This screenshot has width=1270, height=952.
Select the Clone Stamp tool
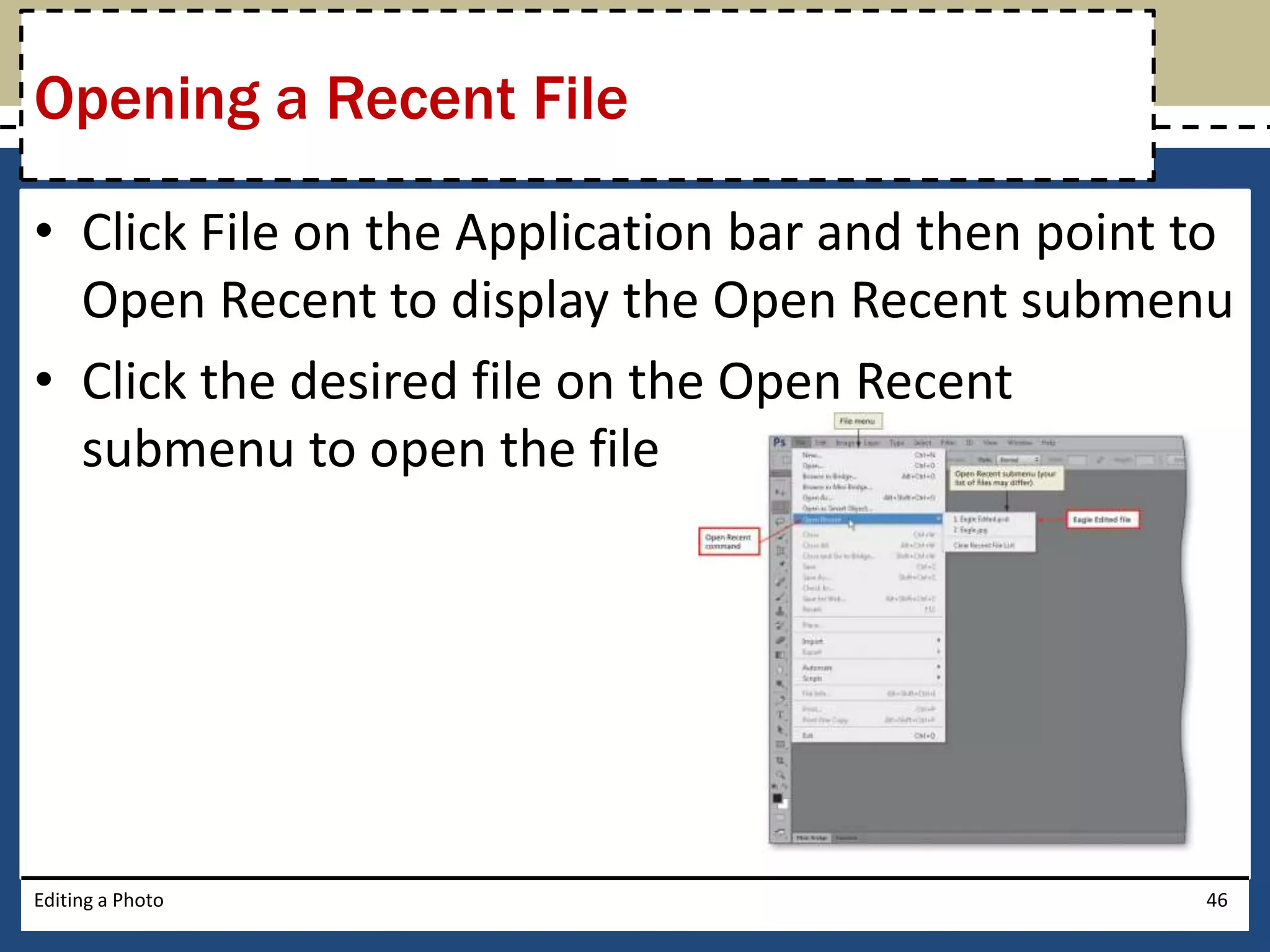point(780,611)
